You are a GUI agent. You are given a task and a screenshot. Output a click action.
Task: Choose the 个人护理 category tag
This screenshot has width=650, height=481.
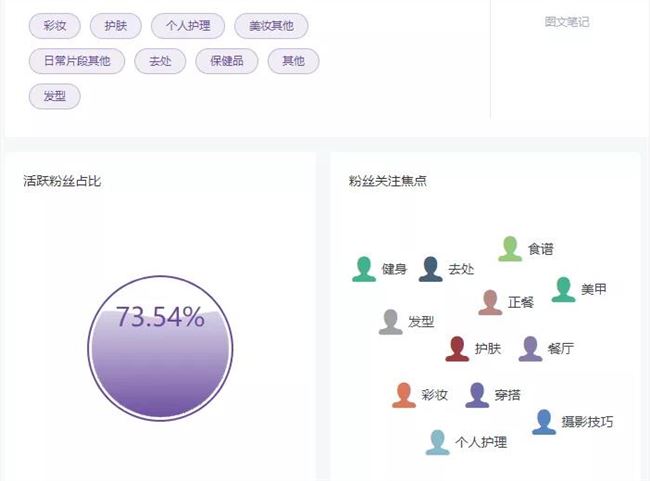[x=188, y=26]
